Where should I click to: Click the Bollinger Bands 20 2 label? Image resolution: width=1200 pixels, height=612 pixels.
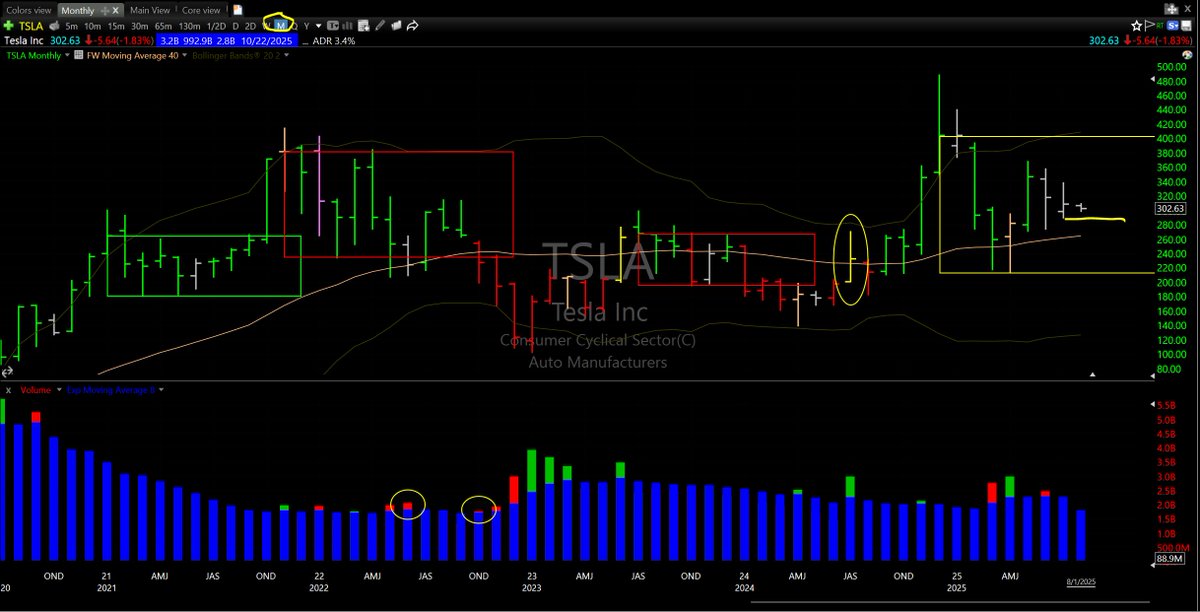click(237, 56)
